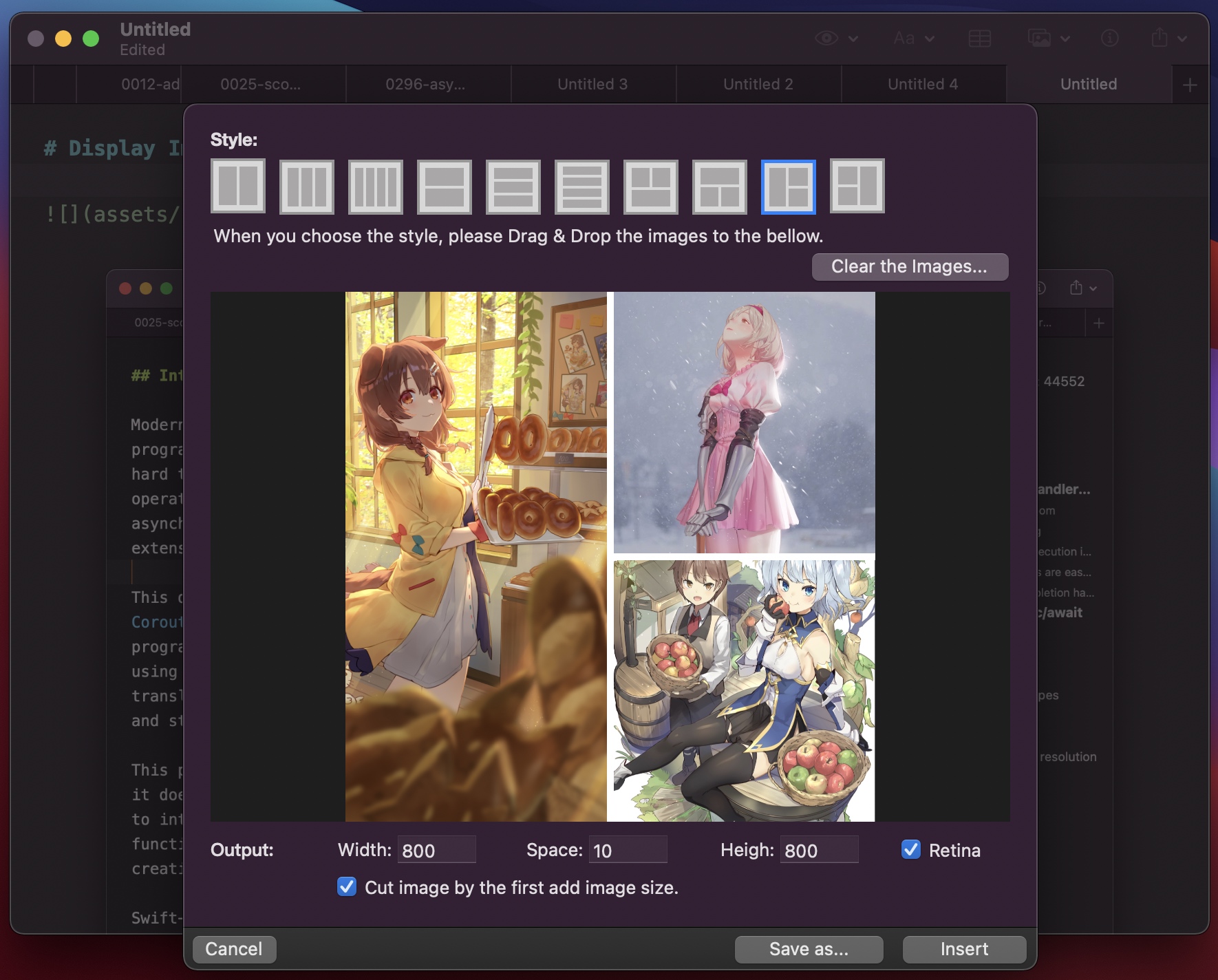Click the Save as... button
1218x980 pixels.
coord(809,950)
